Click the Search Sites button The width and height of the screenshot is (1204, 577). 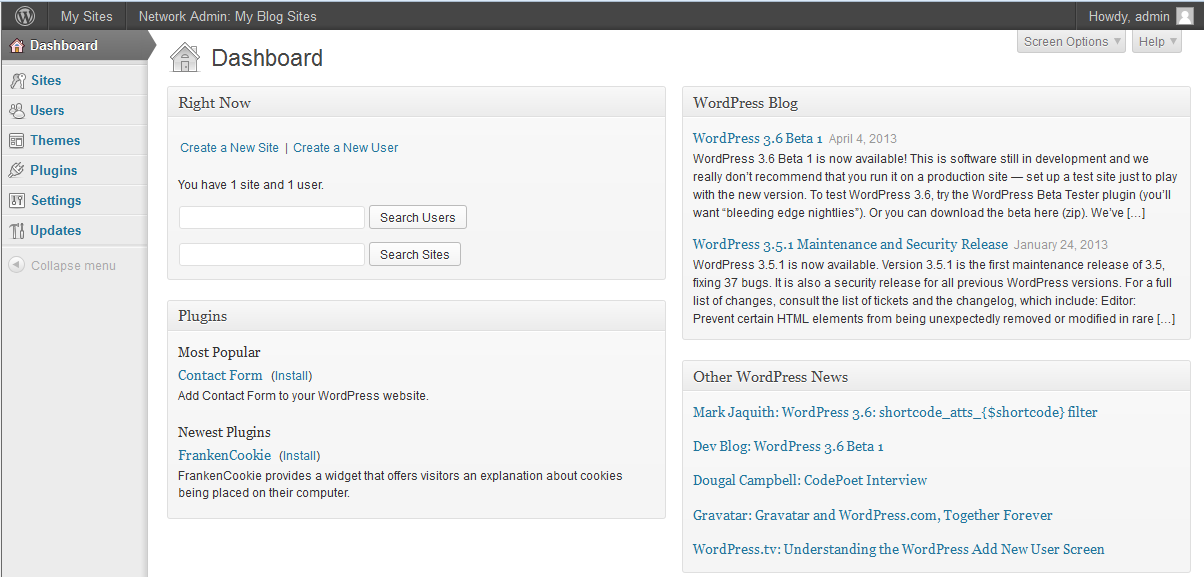[x=414, y=254]
